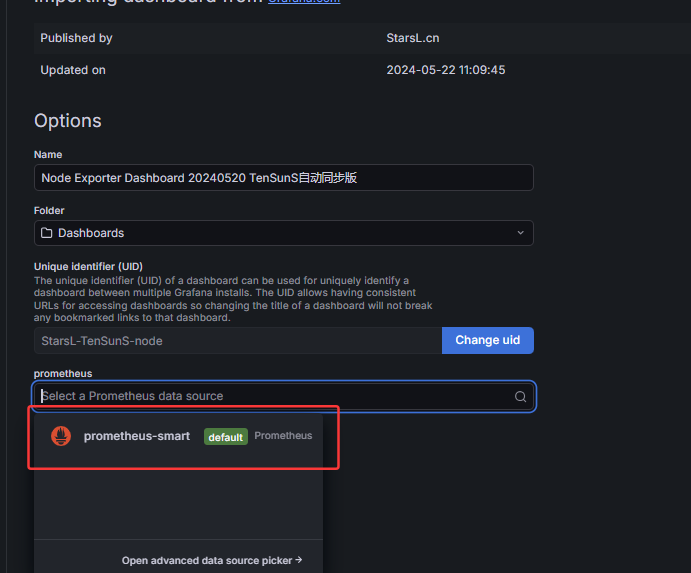Viewport: 691px width, 573px height.
Task: Follow the Grafana.com link in the header
Action: [304, 1]
